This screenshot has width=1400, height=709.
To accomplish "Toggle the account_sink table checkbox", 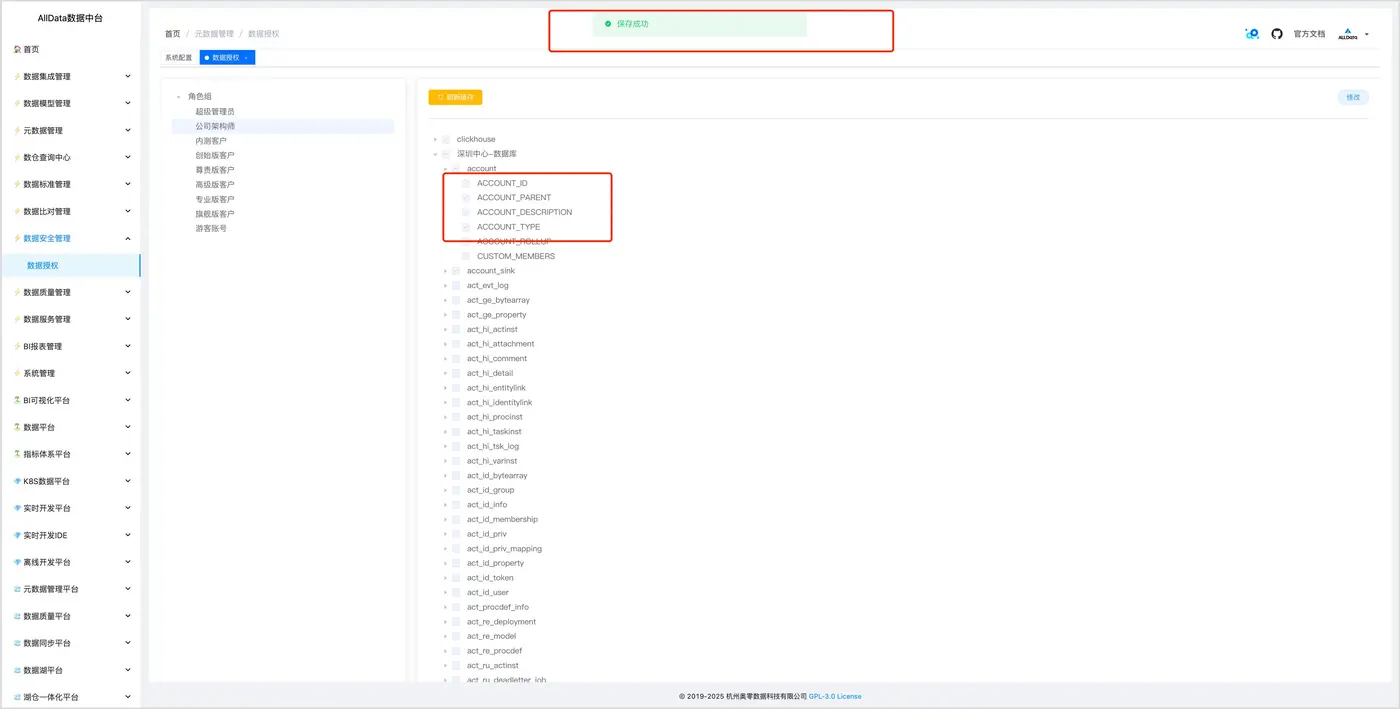I will (456, 271).
